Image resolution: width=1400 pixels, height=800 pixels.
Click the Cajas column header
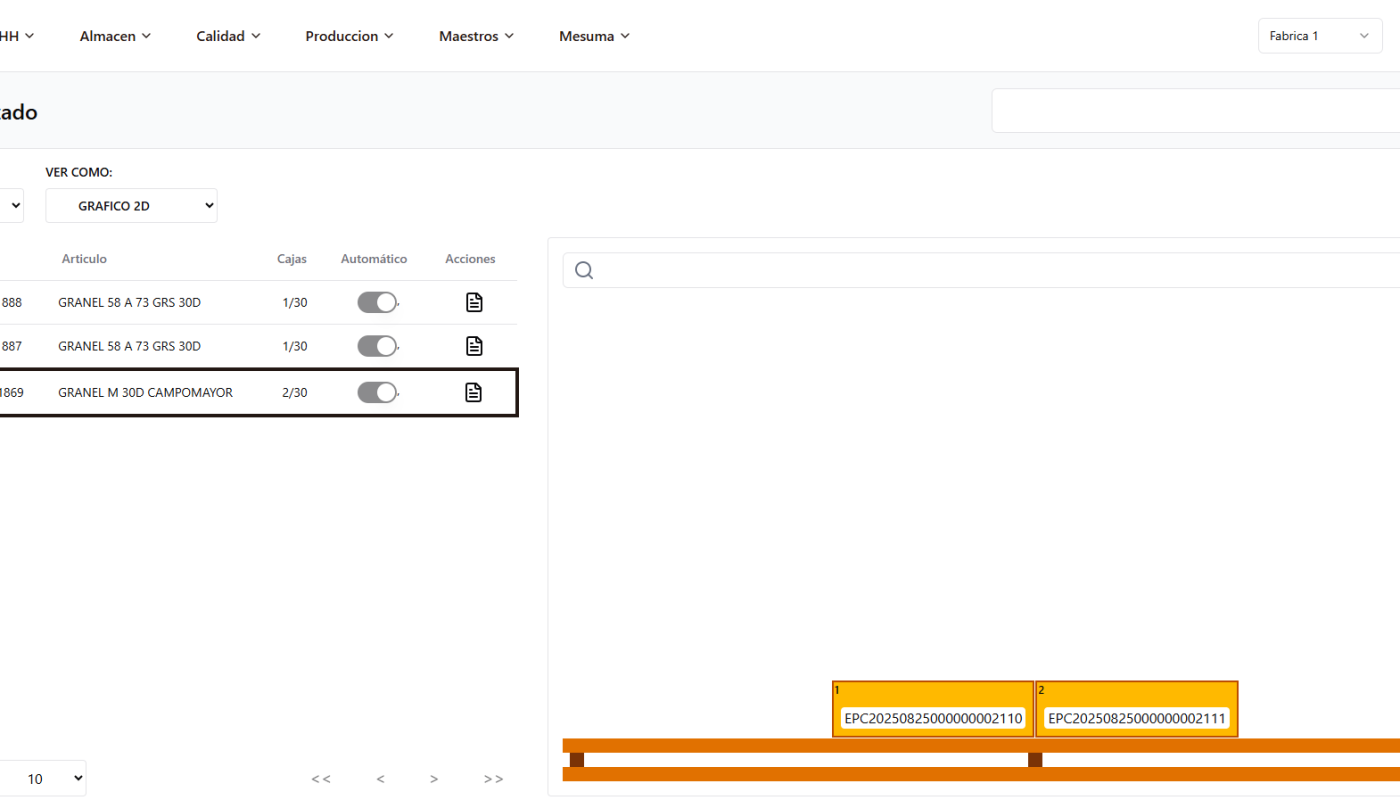coord(292,259)
